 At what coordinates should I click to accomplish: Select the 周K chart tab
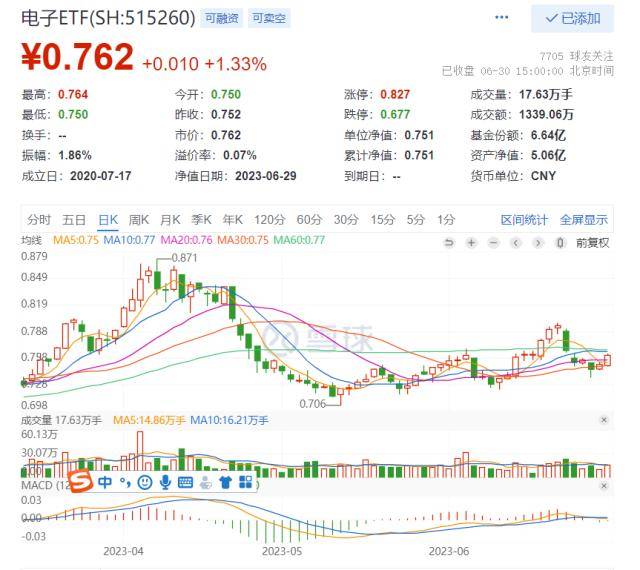tap(139, 220)
